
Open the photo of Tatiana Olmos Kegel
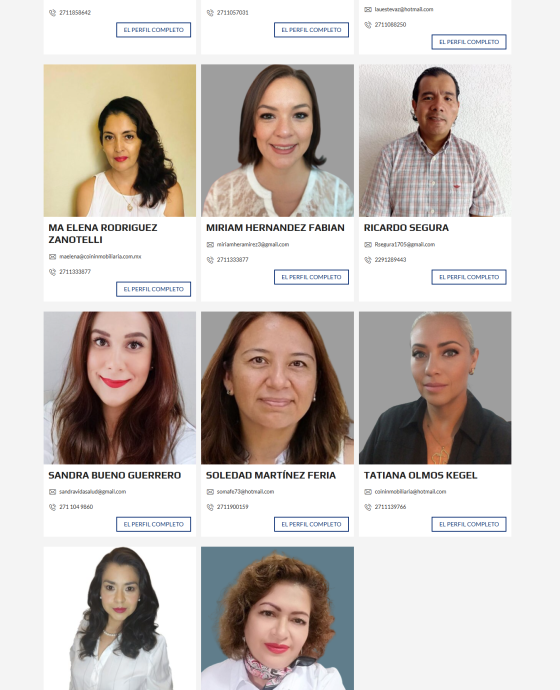tap(435, 388)
